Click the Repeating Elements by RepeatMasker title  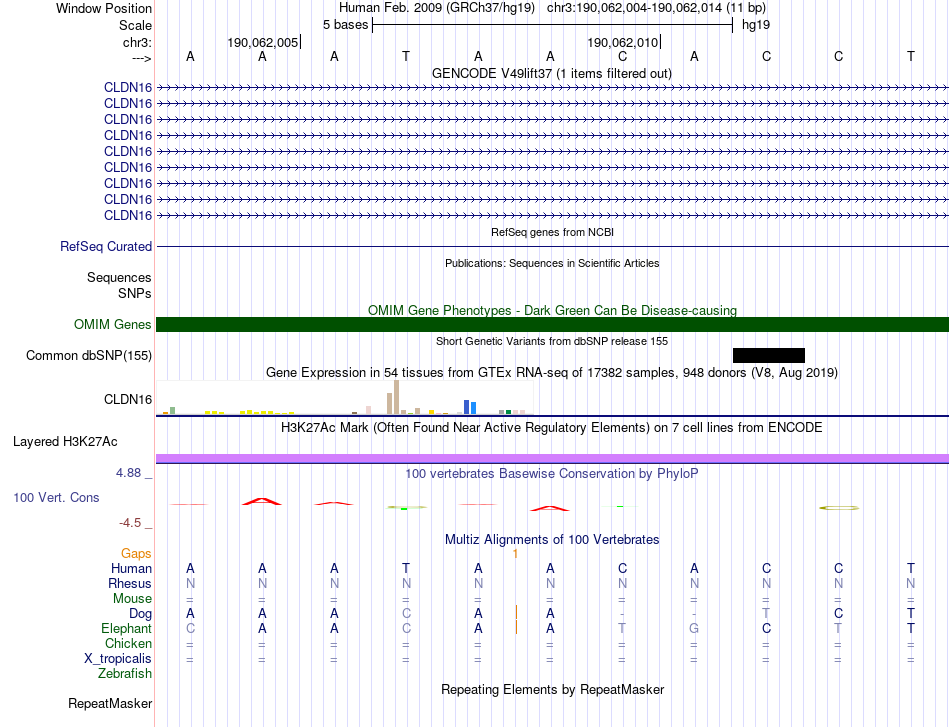pyautogui.click(x=552, y=689)
